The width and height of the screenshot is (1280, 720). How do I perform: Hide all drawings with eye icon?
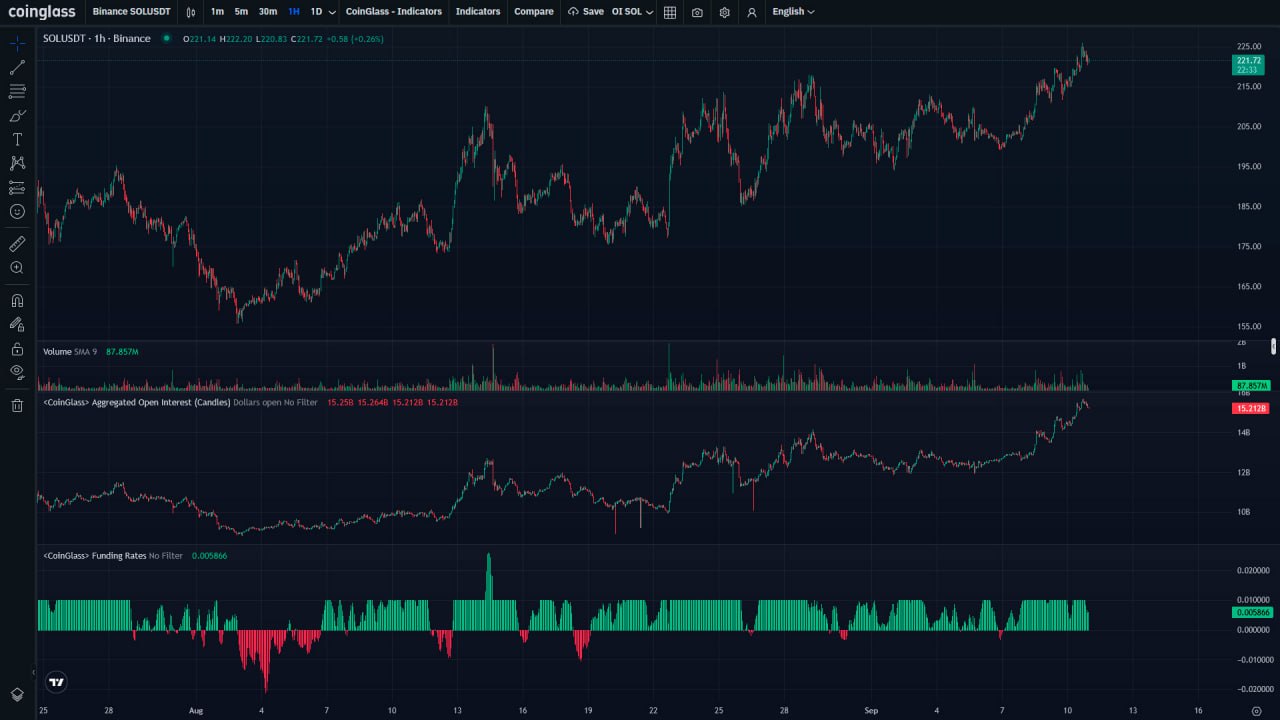[17, 372]
